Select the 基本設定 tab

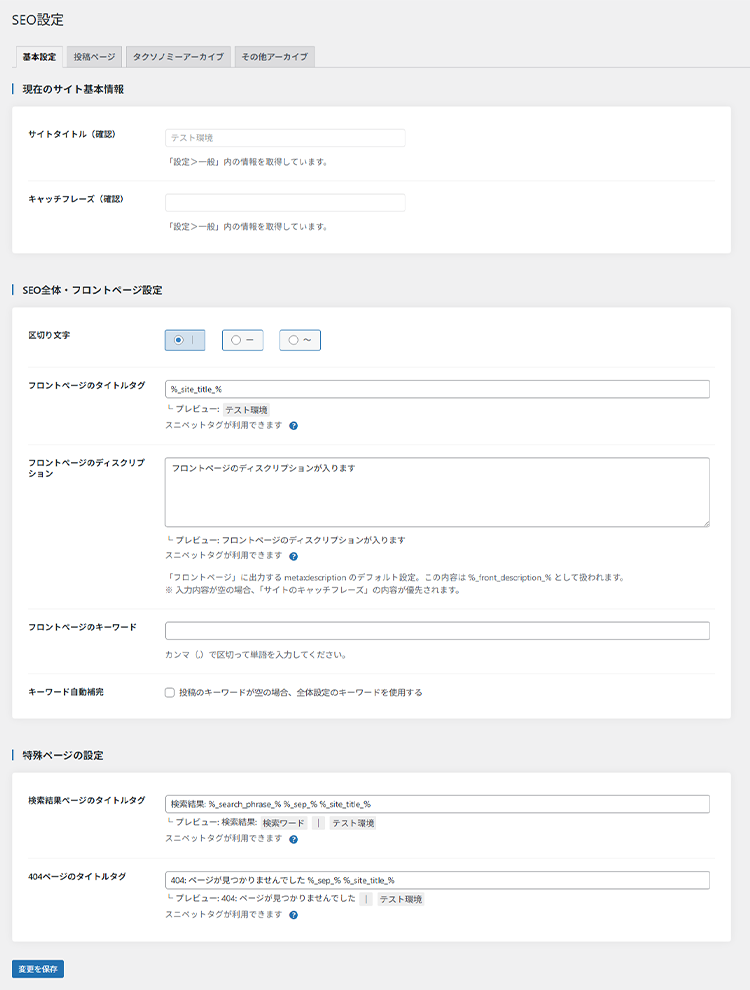(39, 57)
